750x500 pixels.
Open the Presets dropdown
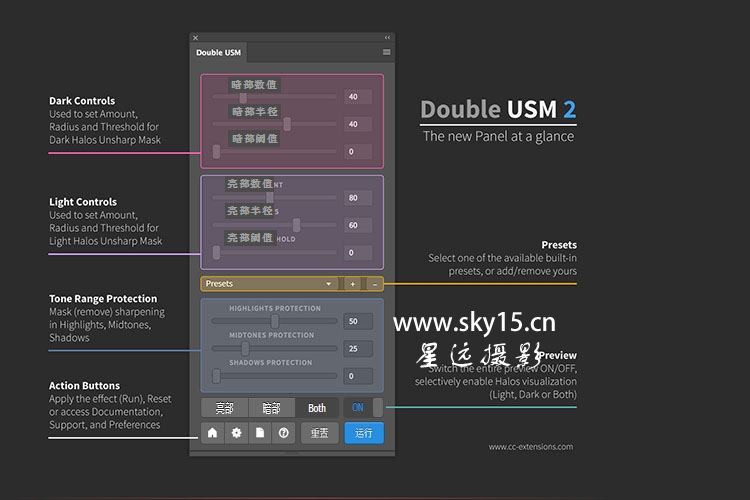coord(269,284)
